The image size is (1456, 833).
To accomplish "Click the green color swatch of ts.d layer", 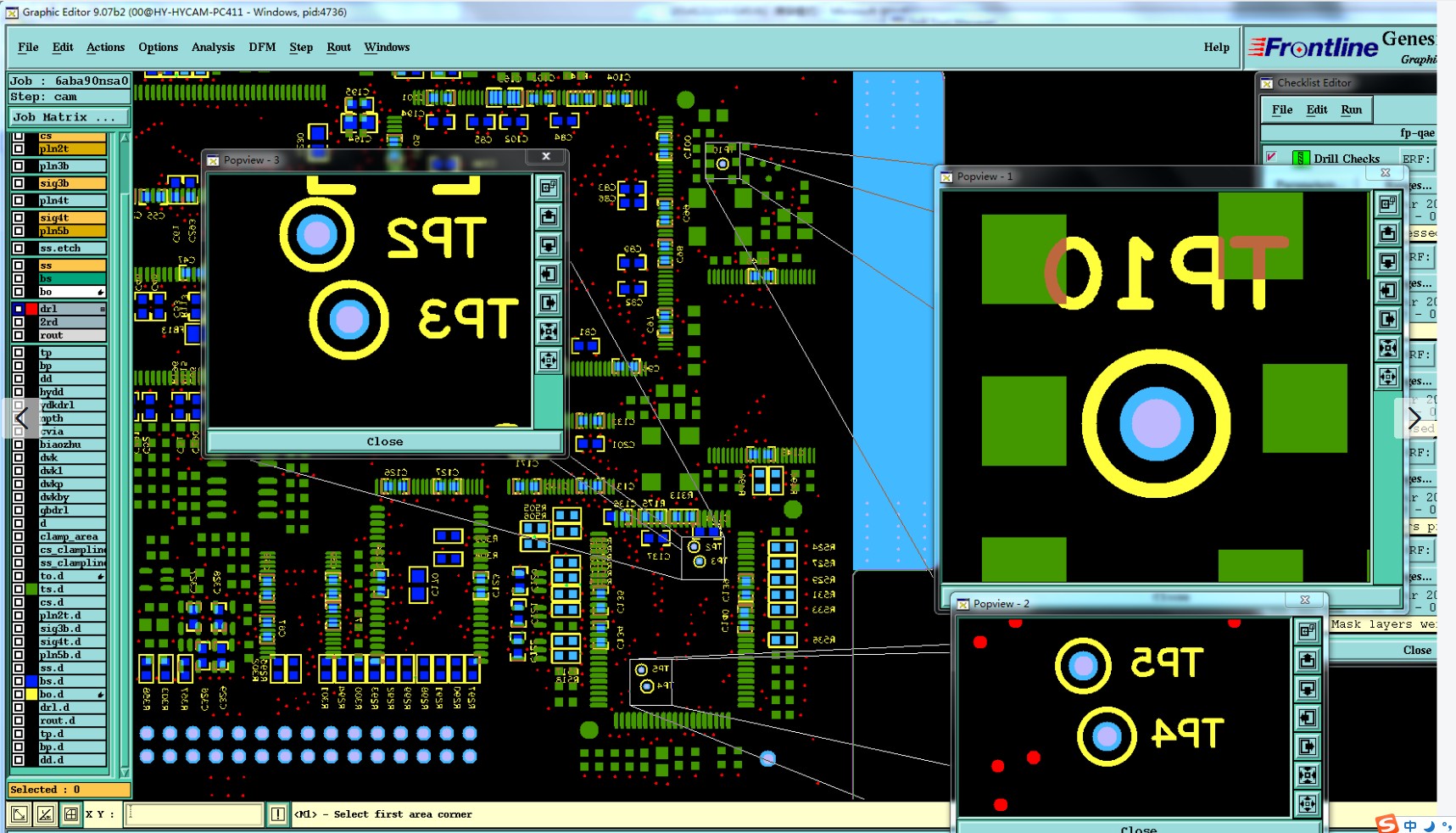I will [x=32, y=589].
